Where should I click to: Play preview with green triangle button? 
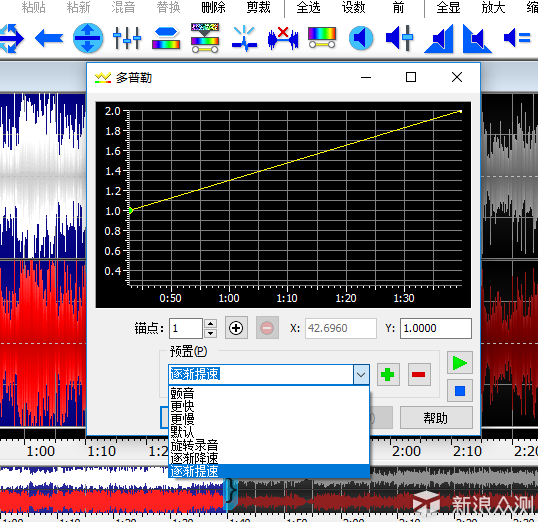click(x=460, y=363)
